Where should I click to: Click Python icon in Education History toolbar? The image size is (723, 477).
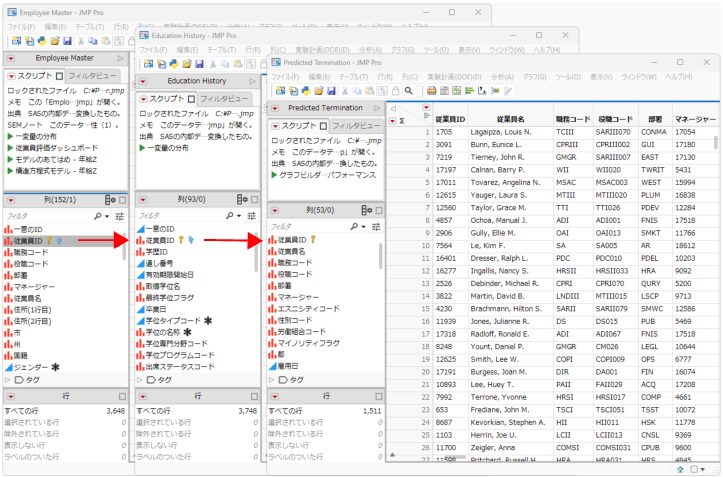click(174, 64)
